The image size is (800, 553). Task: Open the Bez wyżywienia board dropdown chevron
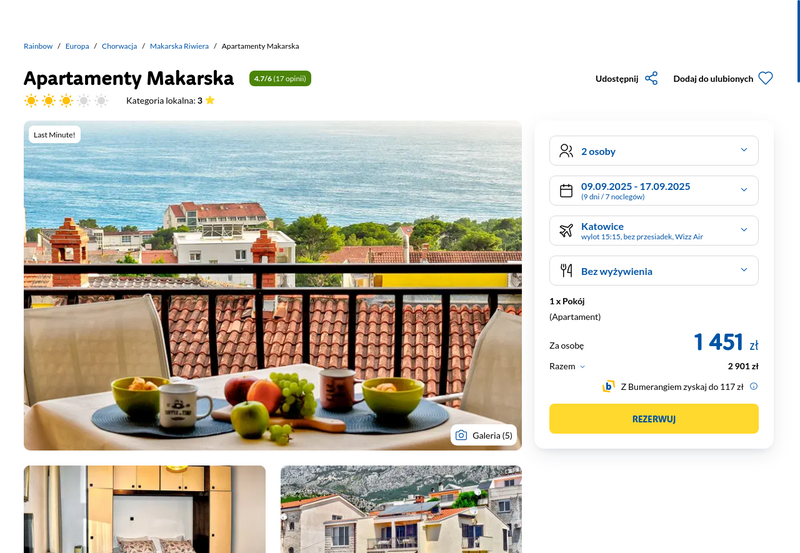(744, 270)
